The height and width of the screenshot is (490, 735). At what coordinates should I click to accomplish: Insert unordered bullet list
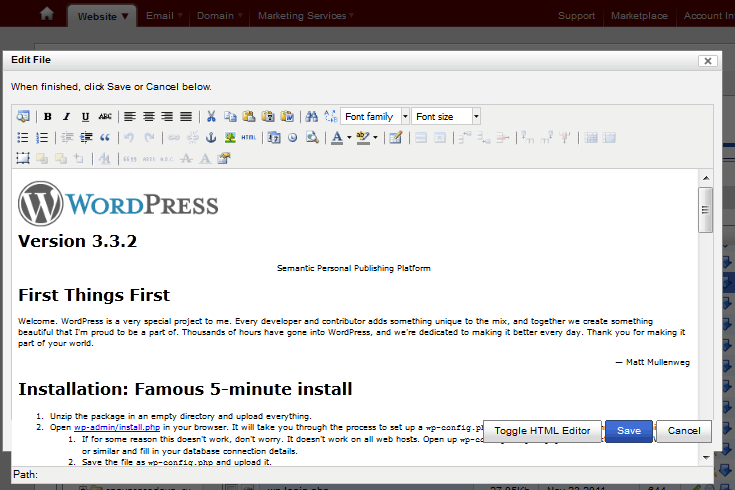[22, 137]
